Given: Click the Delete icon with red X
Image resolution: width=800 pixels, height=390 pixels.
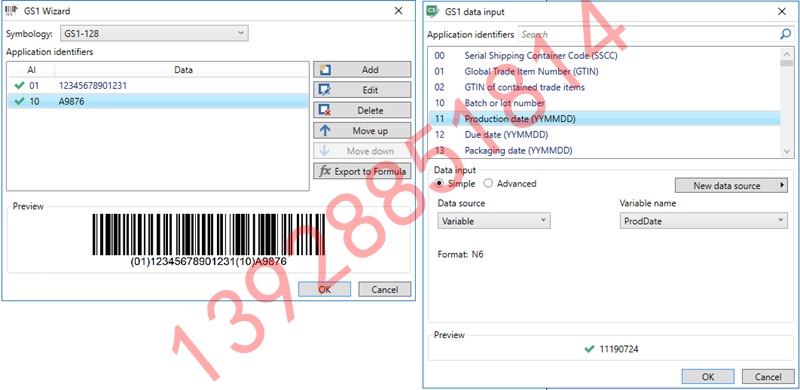Looking at the screenshot, I should (324, 110).
